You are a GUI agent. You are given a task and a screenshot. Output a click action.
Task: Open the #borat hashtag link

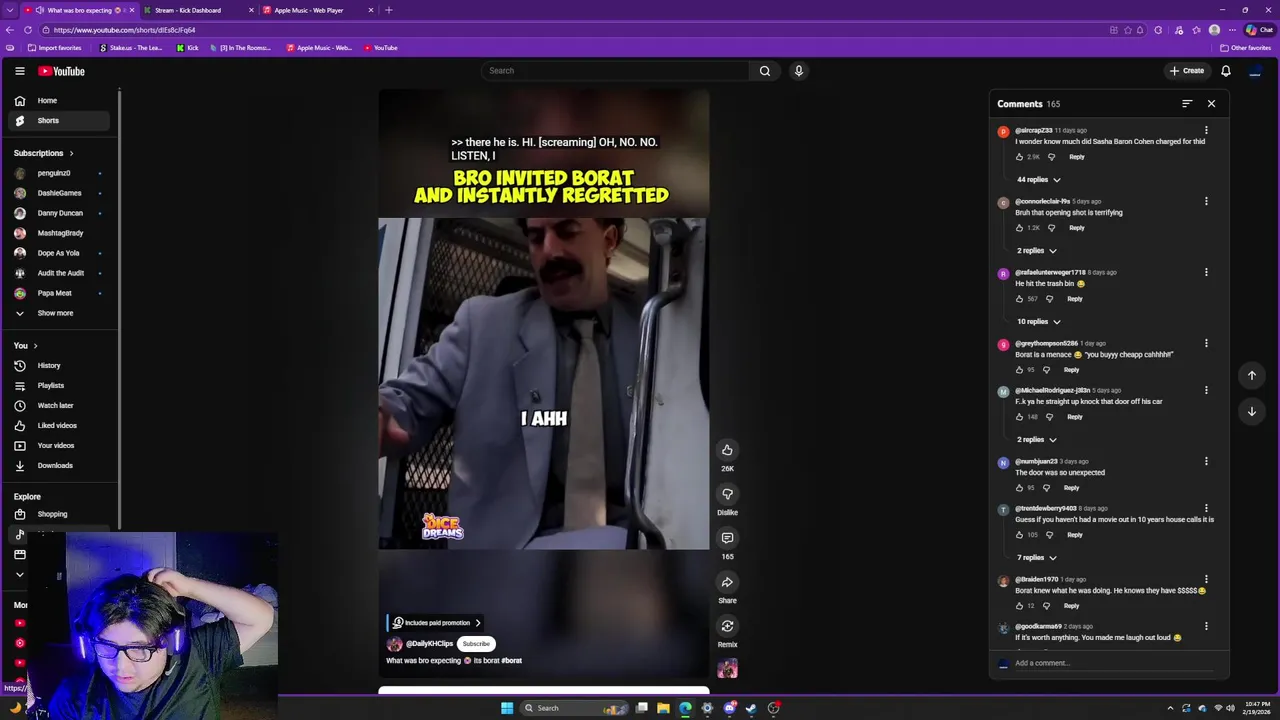(511, 661)
